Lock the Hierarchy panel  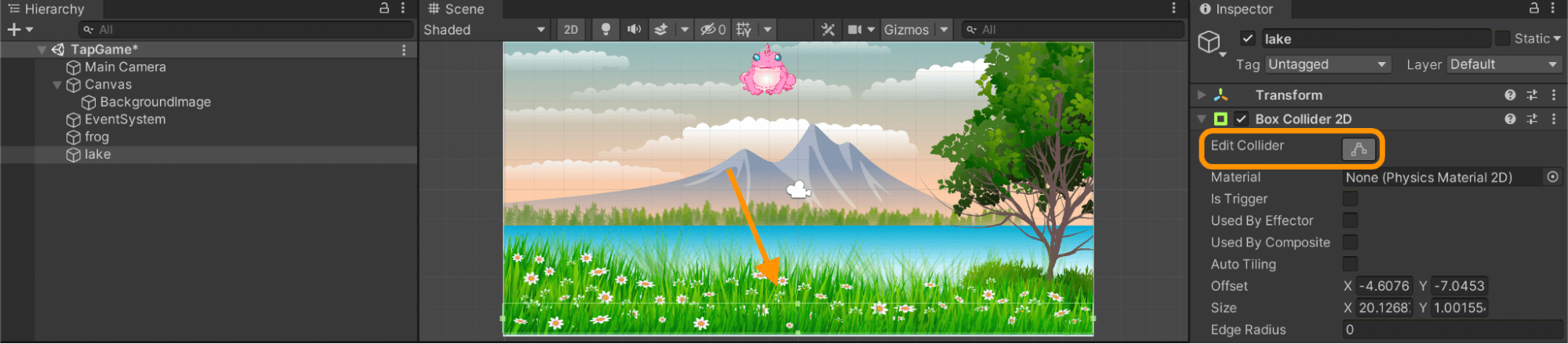tap(384, 8)
